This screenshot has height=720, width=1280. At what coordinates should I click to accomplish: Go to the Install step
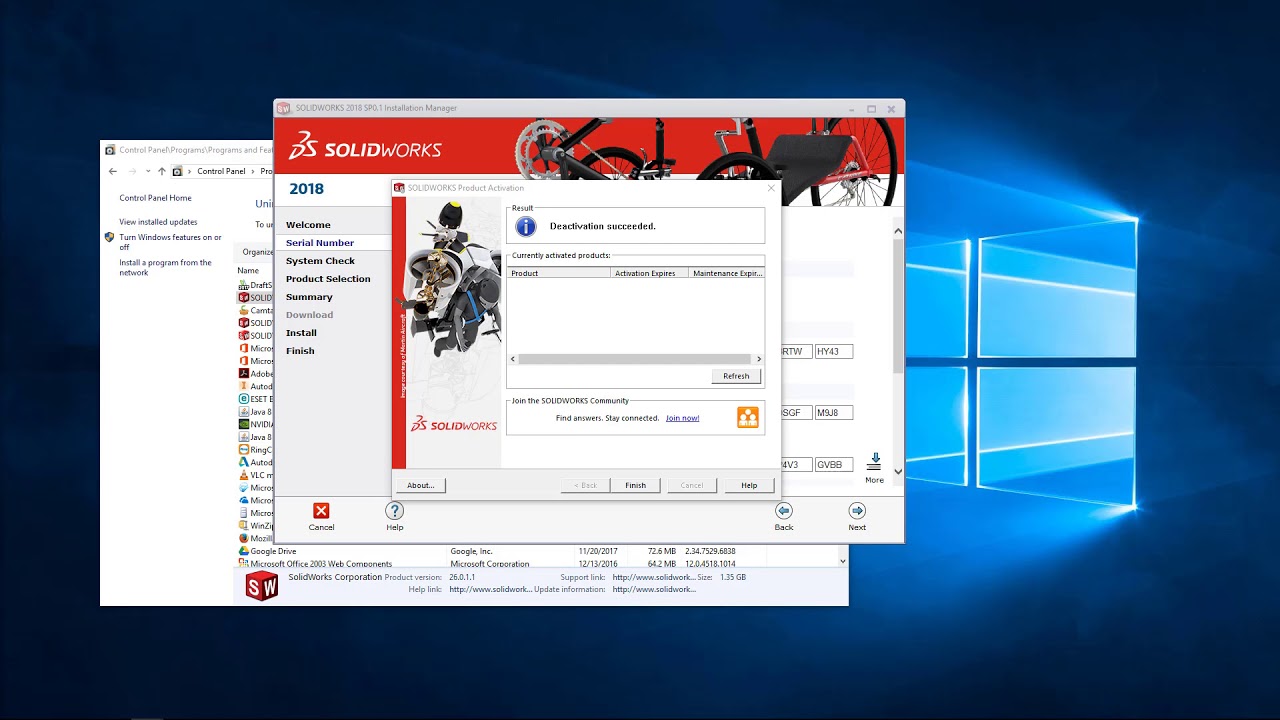(x=301, y=333)
